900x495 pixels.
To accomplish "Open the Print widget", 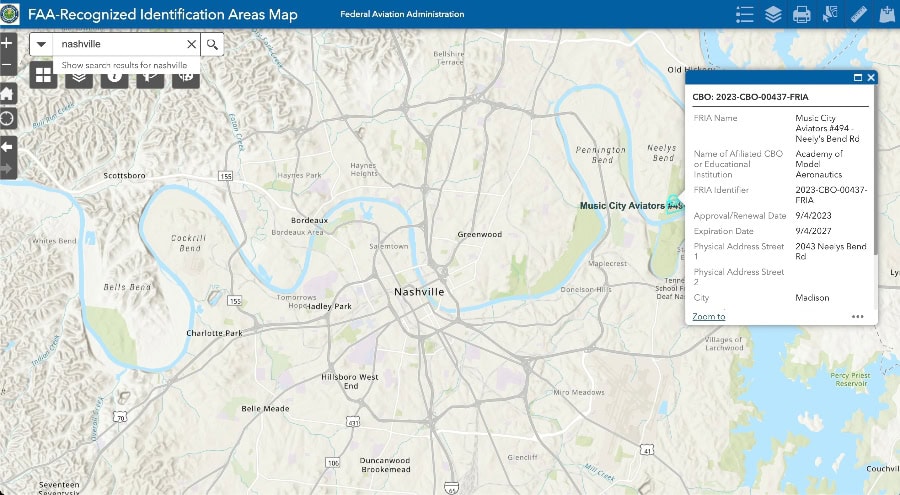I will point(801,14).
